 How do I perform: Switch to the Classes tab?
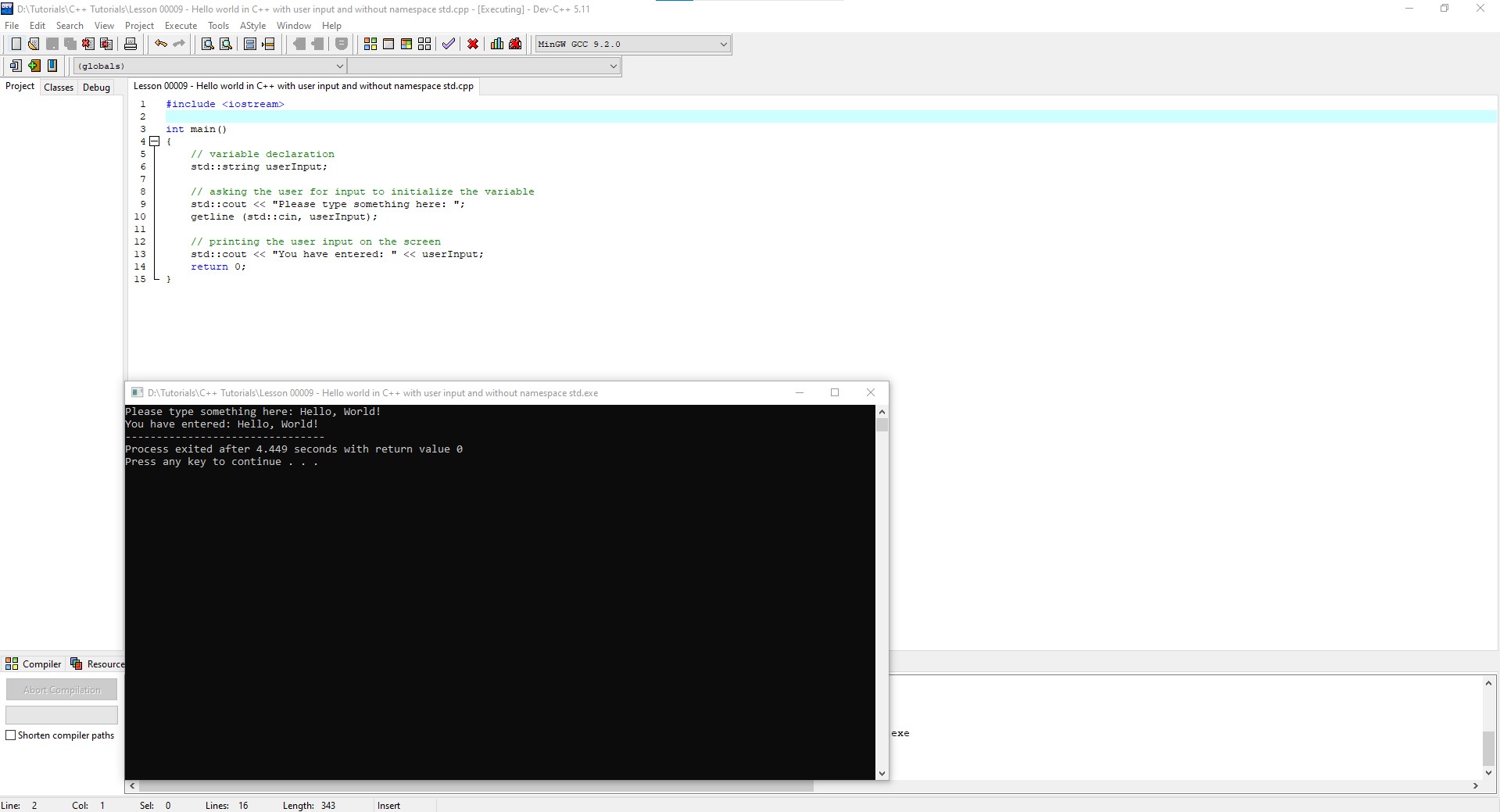tap(59, 88)
